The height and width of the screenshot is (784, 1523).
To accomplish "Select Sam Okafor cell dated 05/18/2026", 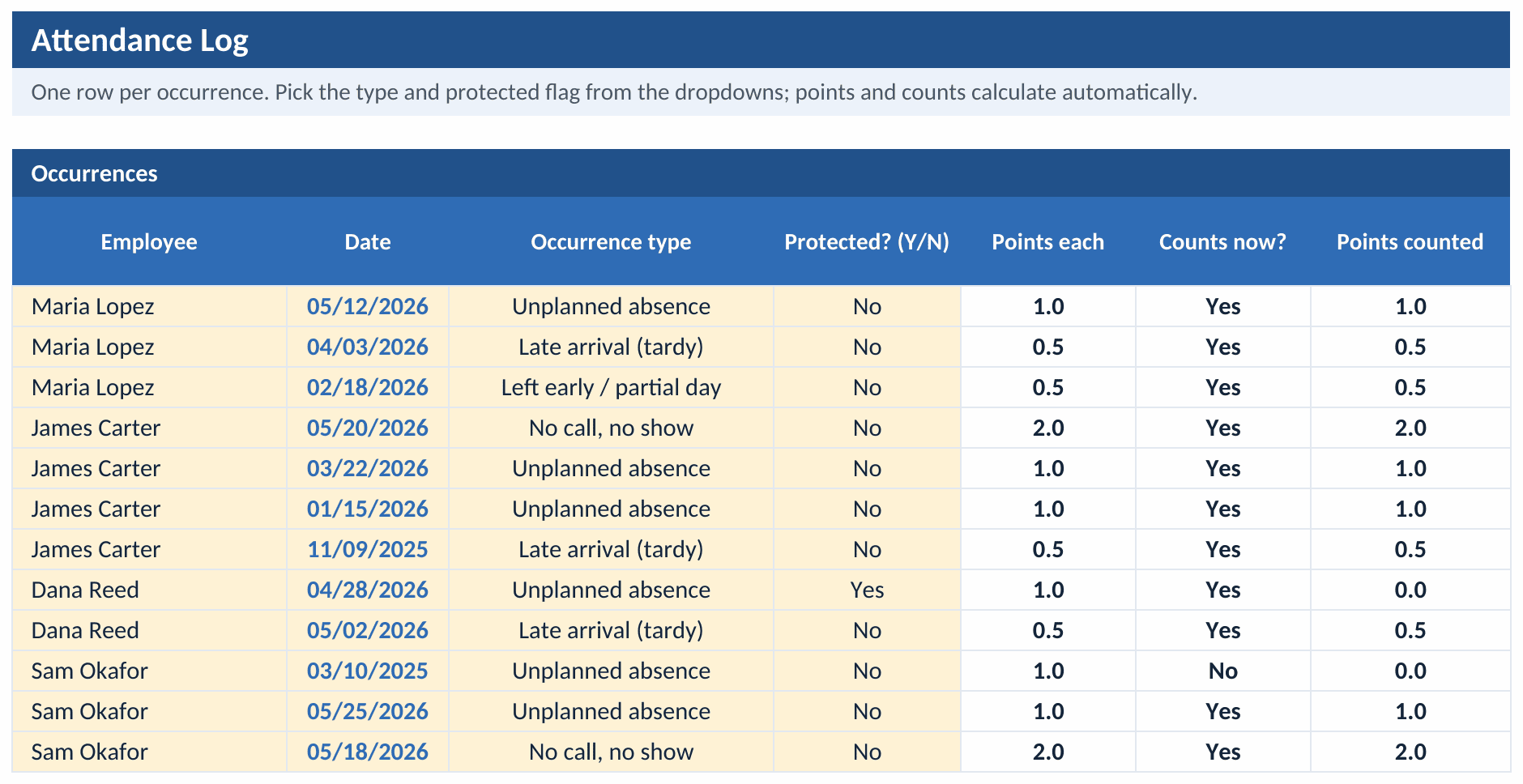I will (150, 752).
